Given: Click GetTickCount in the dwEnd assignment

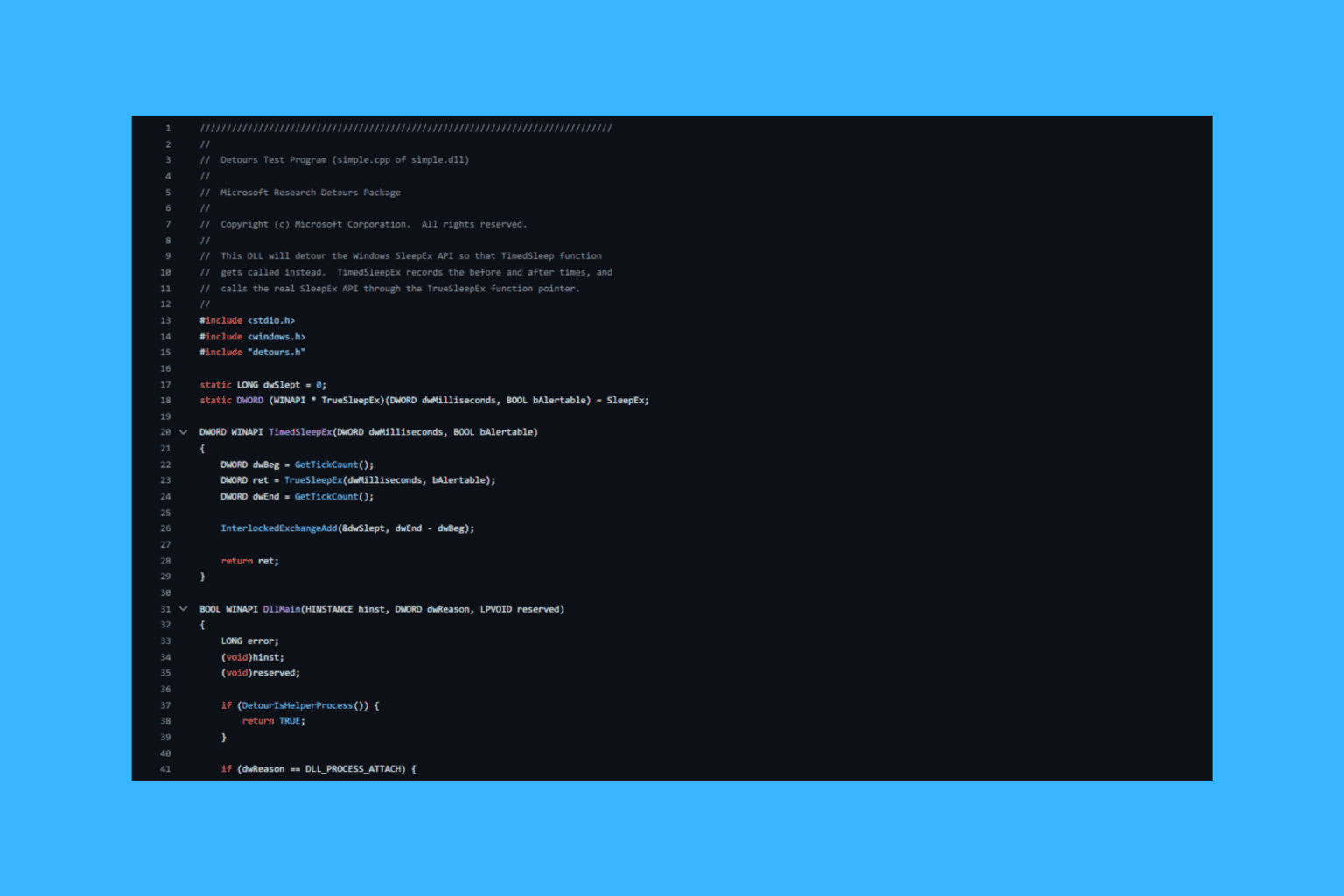Looking at the screenshot, I should coord(326,497).
